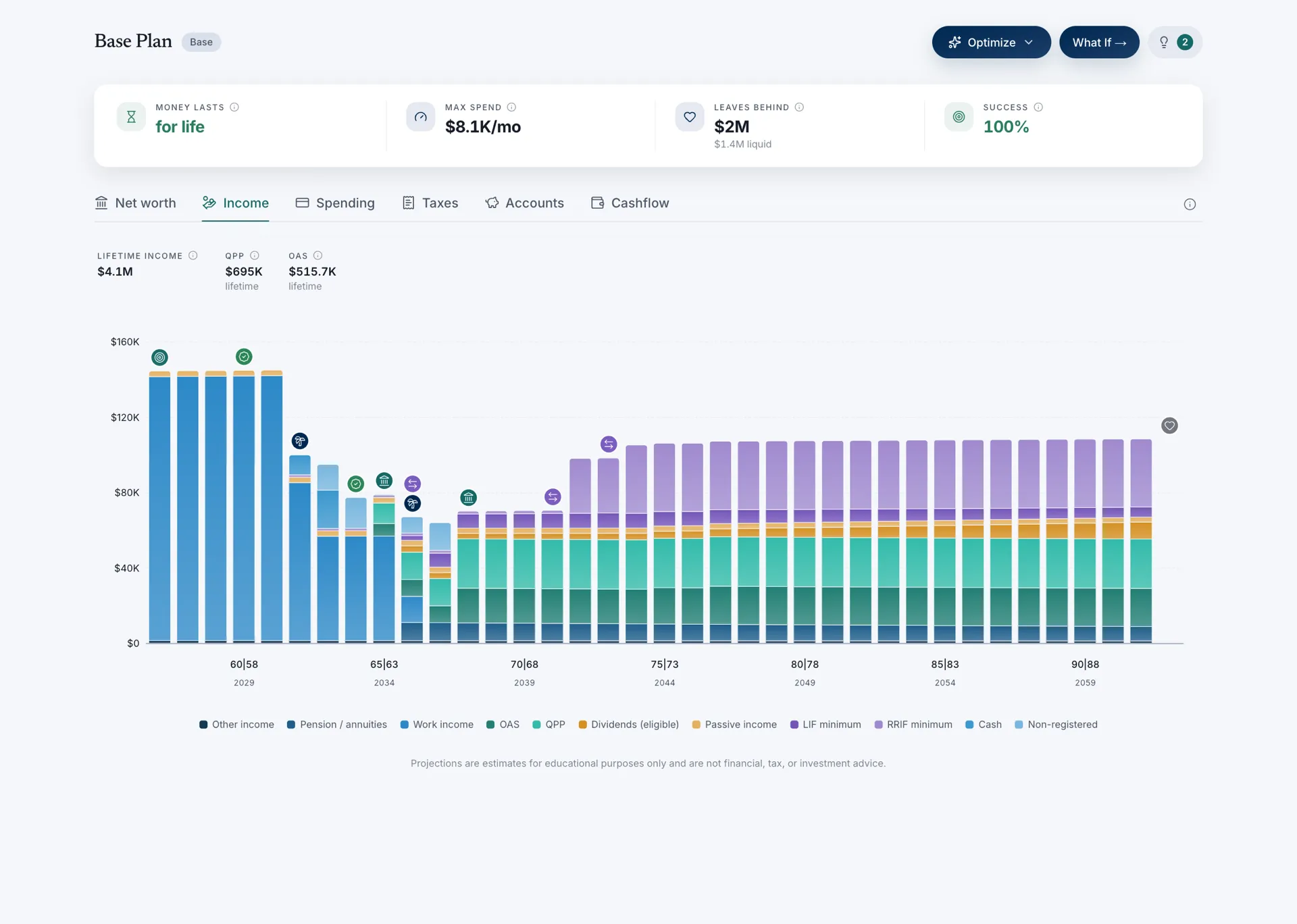Image resolution: width=1297 pixels, height=924 pixels.
Task: Click the target Success icon
Action: 959,117
